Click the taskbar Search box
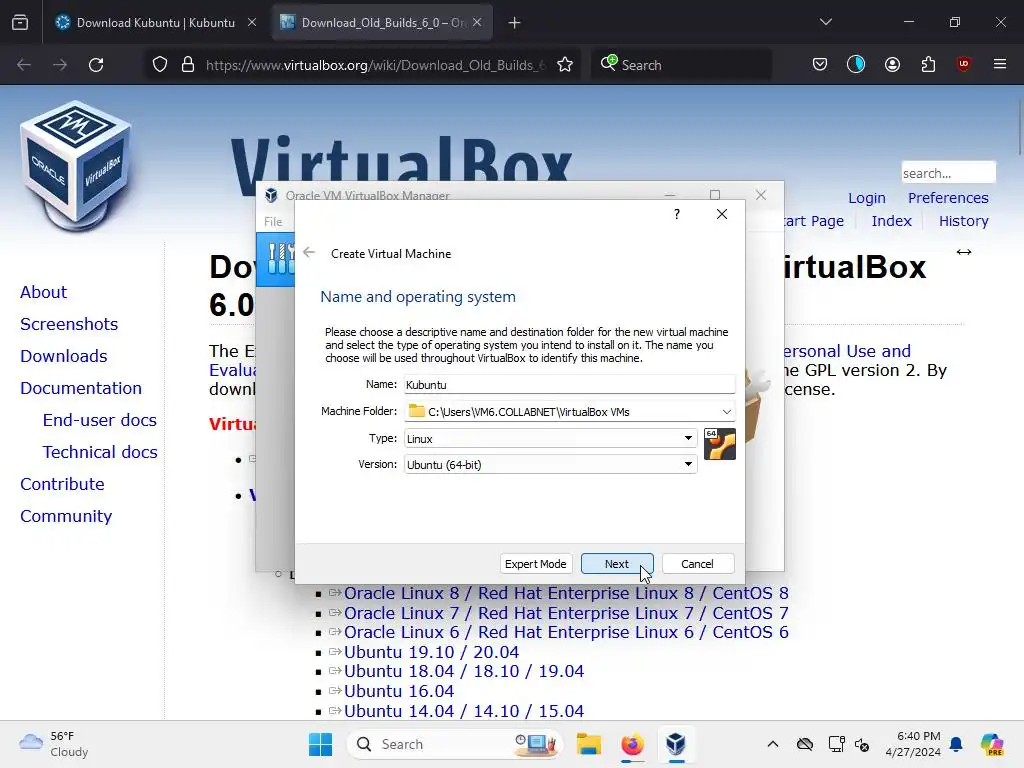1024x768 pixels. (455, 744)
